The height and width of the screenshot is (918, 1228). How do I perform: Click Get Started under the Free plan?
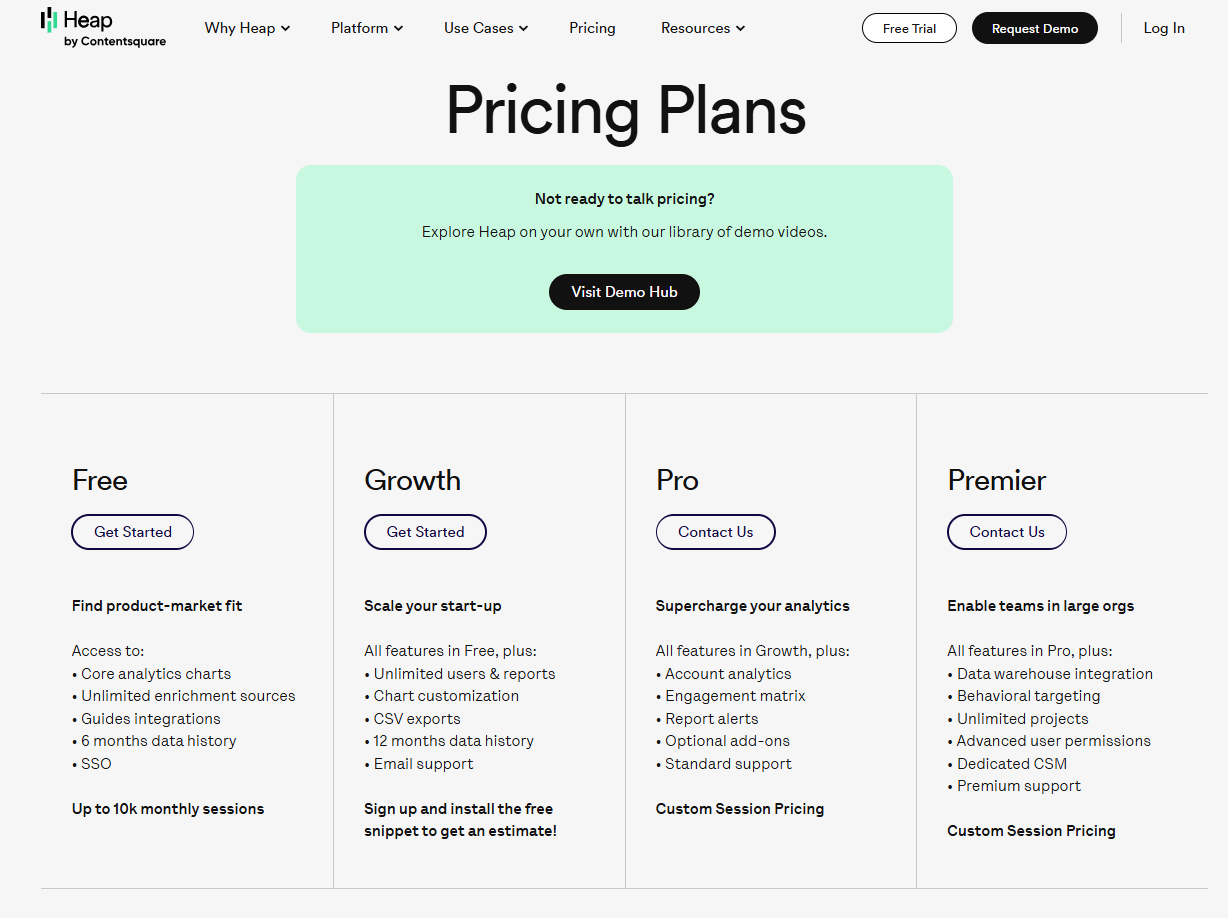132,531
